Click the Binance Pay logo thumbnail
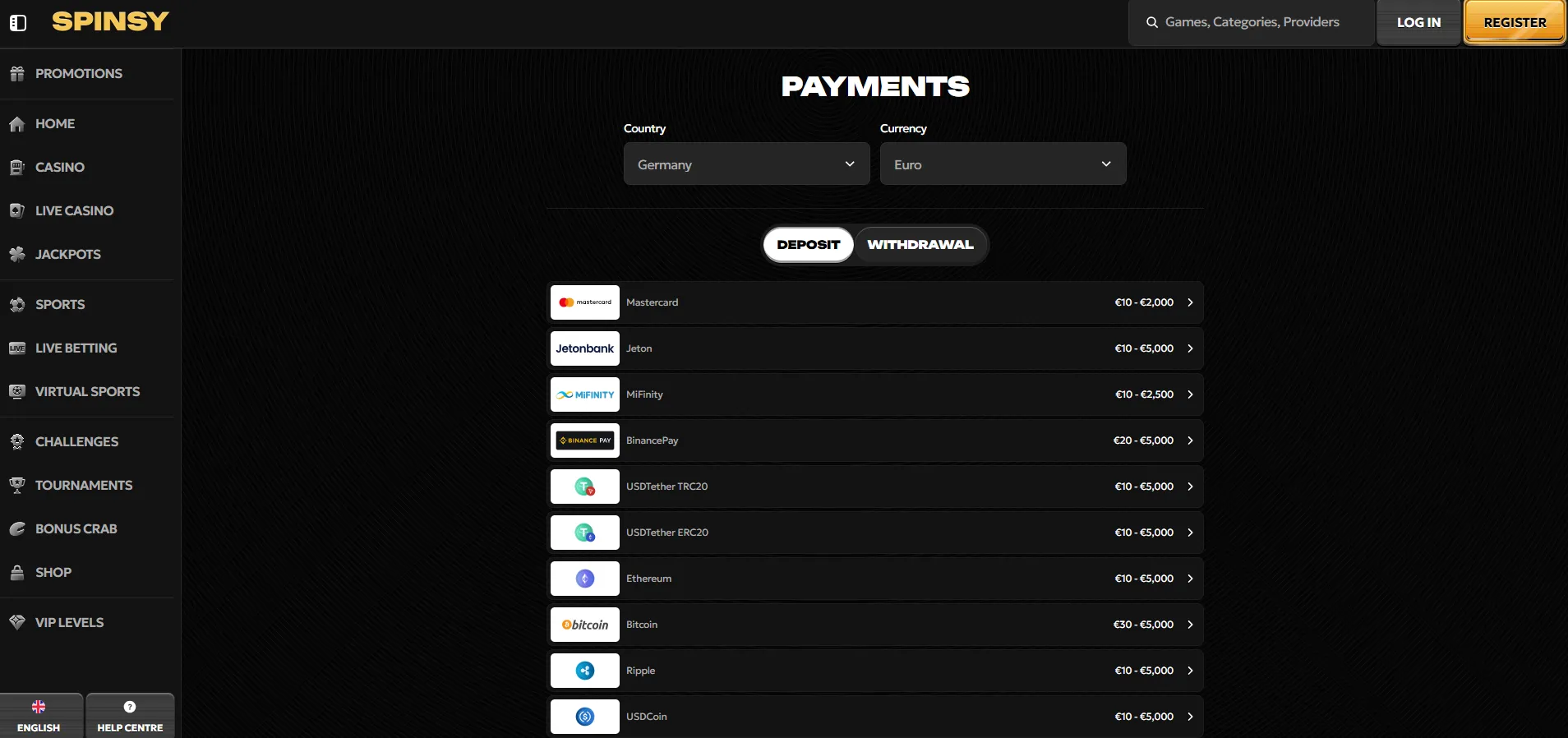The height and width of the screenshot is (738, 1568). click(585, 440)
